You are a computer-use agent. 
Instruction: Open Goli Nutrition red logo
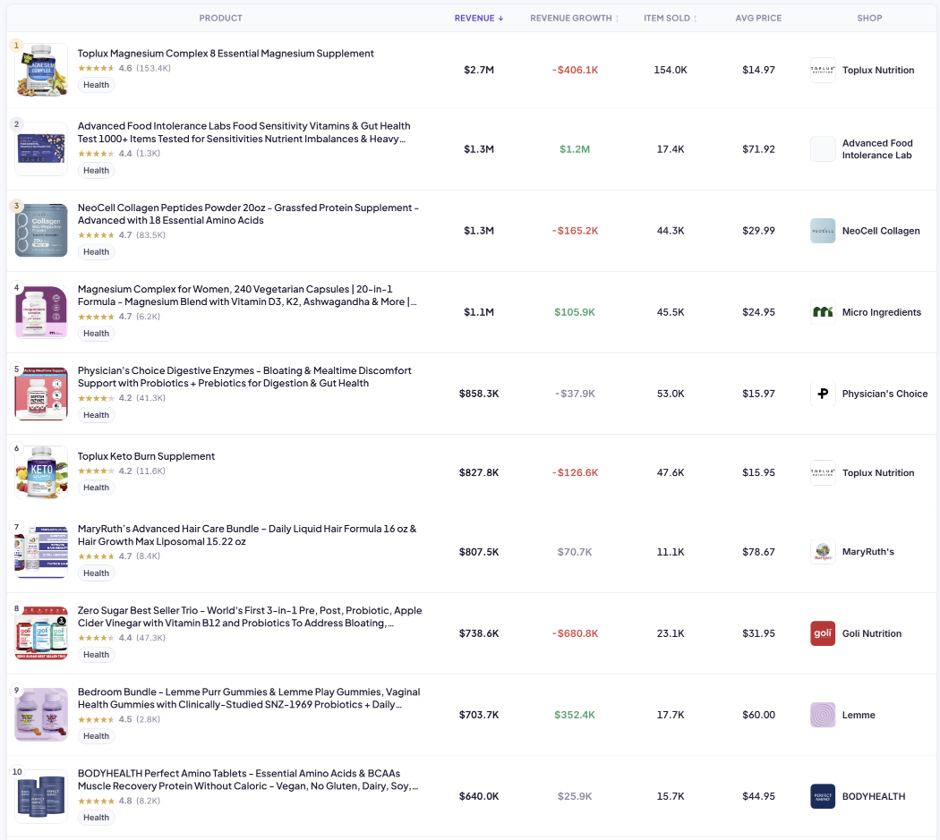pos(822,633)
